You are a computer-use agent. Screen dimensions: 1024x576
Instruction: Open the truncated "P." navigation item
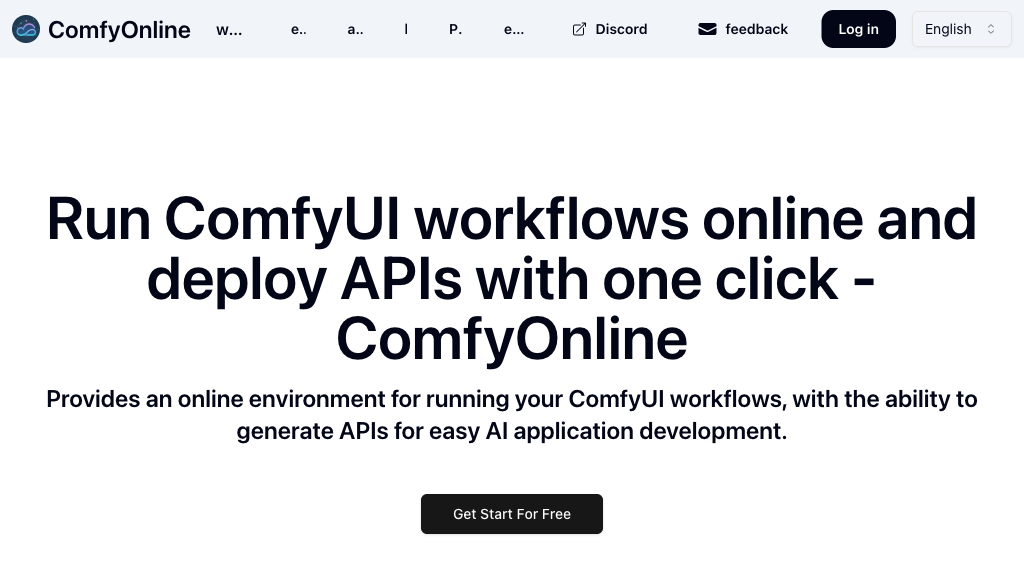coord(455,29)
